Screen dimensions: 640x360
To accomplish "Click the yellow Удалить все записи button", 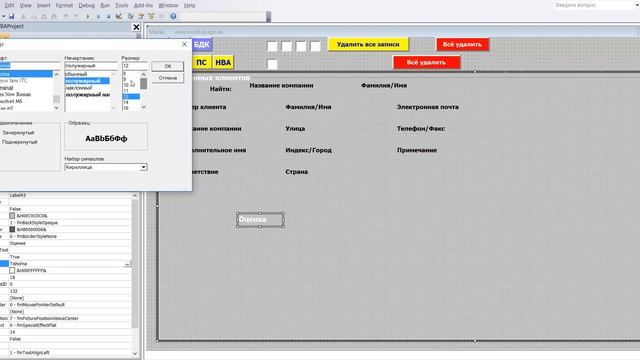I will point(368,44).
